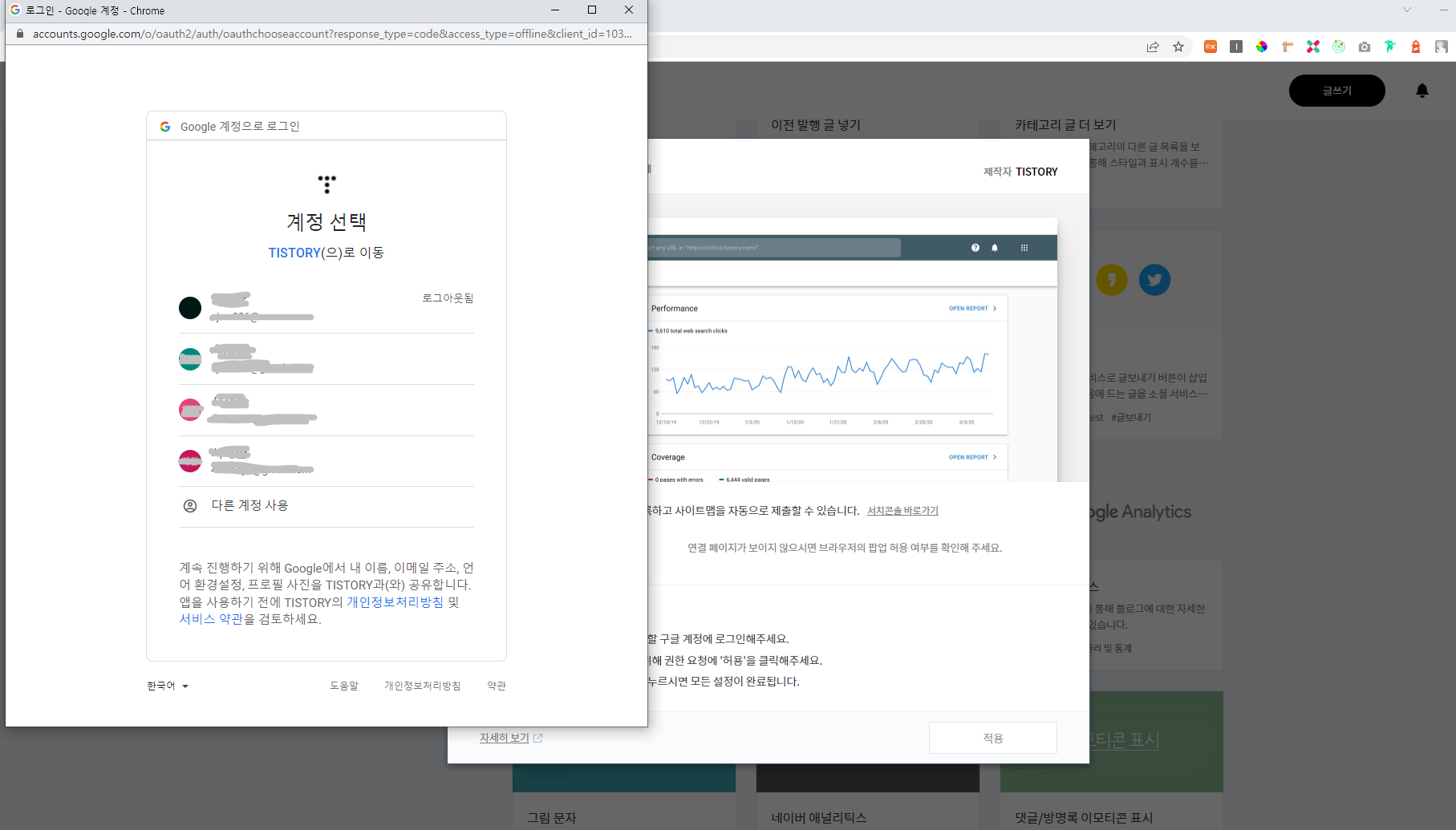Screen dimensions: 1456x830
Task: Open the orange figure extension icon
Action: (x=1416, y=47)
